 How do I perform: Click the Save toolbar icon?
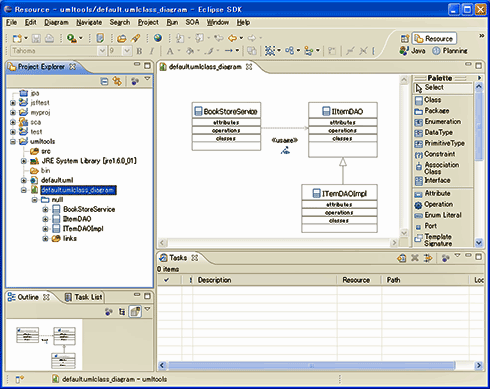36,38
